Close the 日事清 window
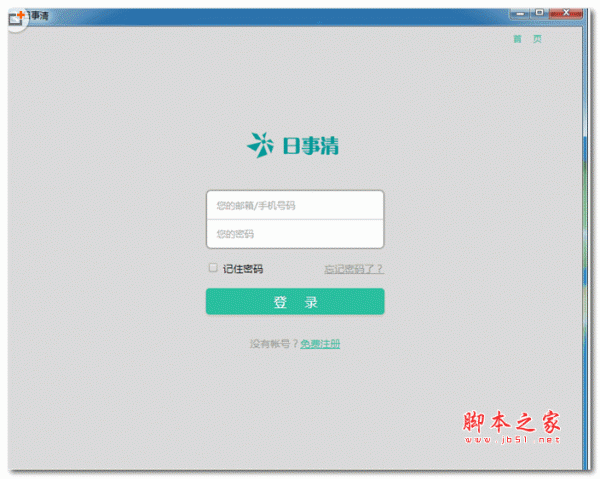600x479 pixels. pyautogui.click(x=566, y=13)
